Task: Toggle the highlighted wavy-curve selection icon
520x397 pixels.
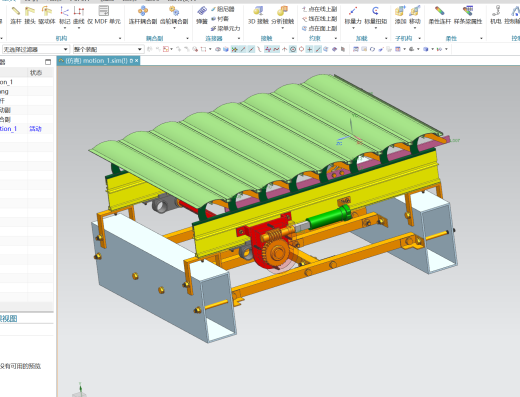Action: (276, 49)
